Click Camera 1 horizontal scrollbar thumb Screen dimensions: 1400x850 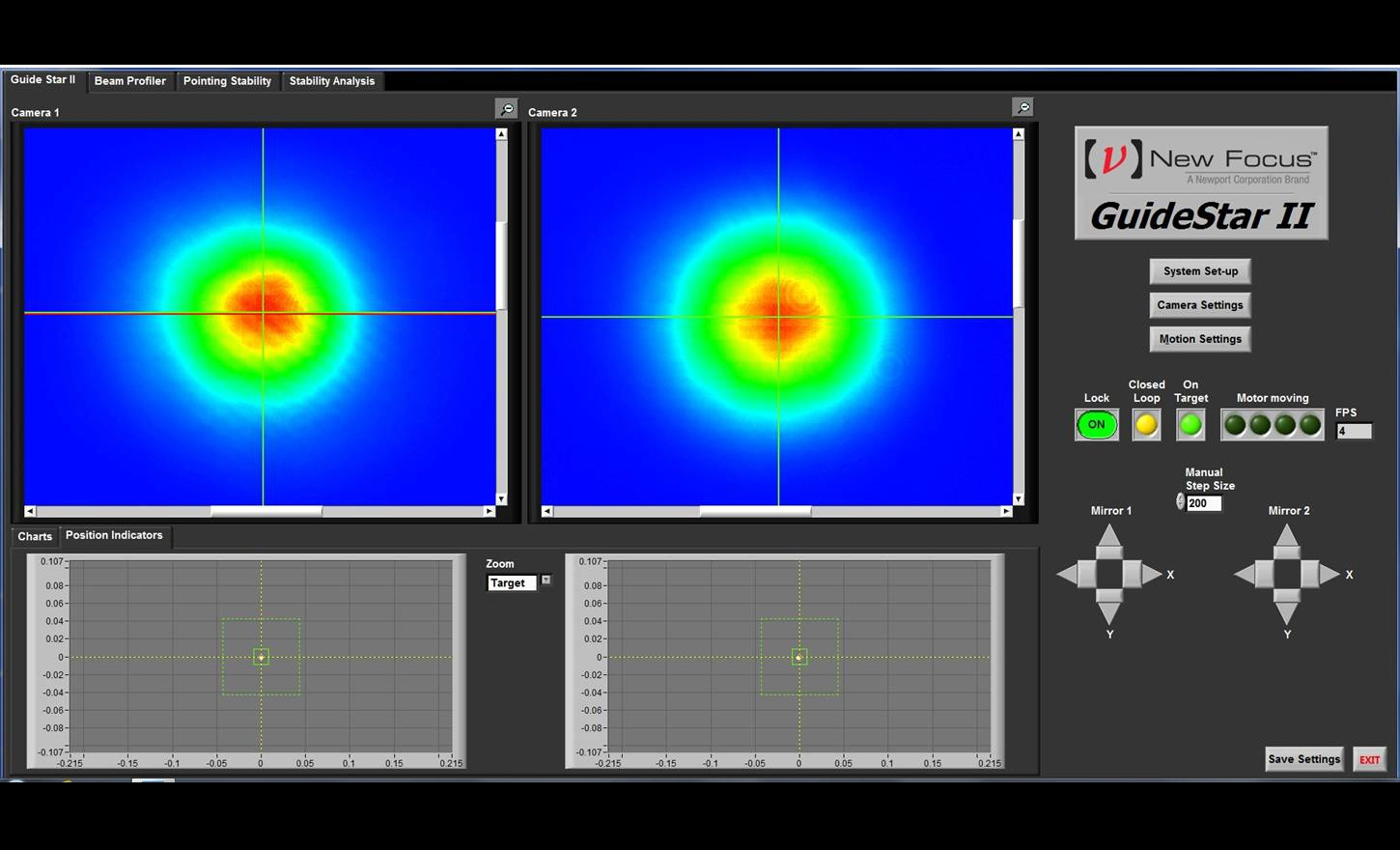[x=266, y=511]
